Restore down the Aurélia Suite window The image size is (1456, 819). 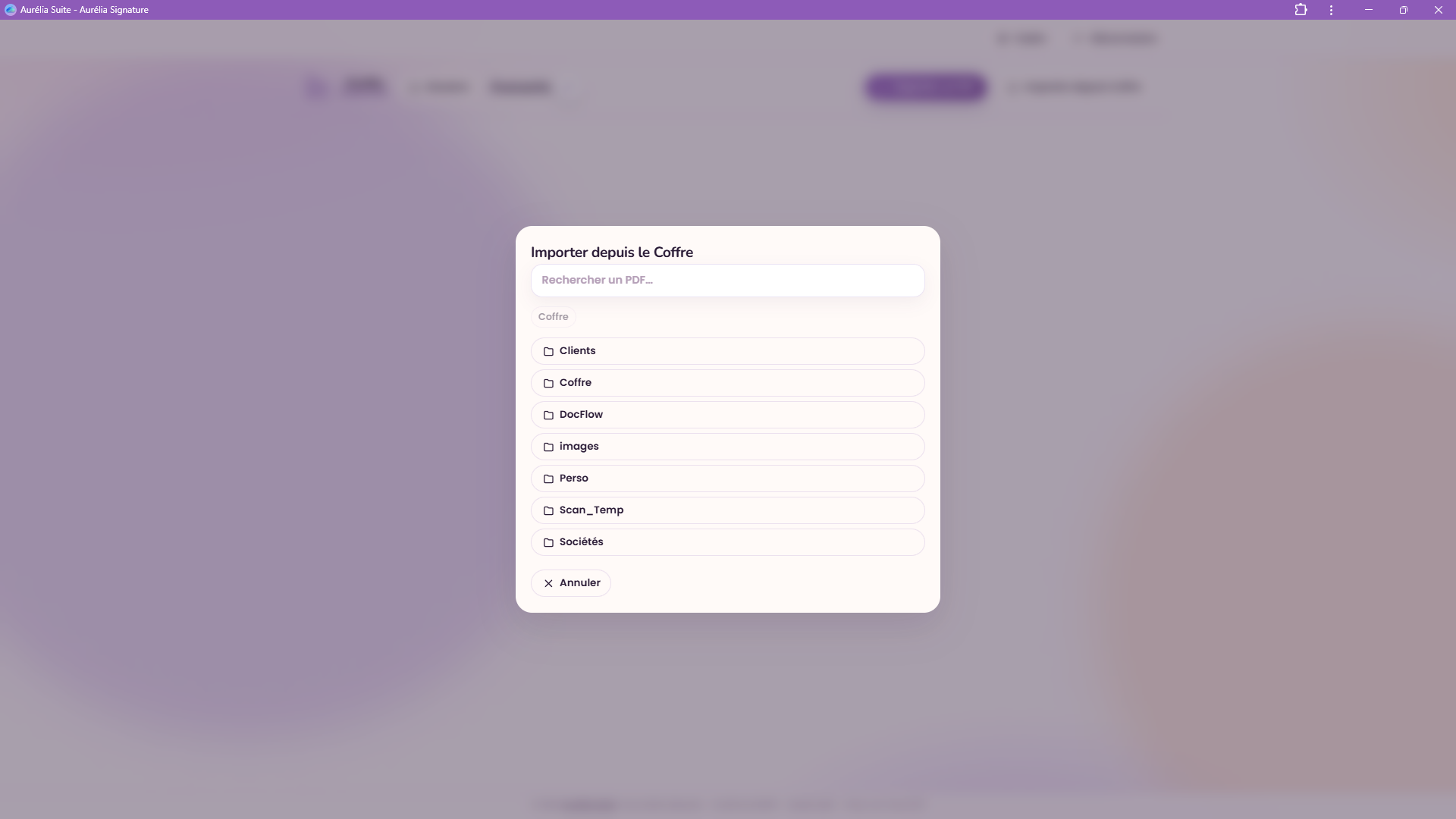1404,10
